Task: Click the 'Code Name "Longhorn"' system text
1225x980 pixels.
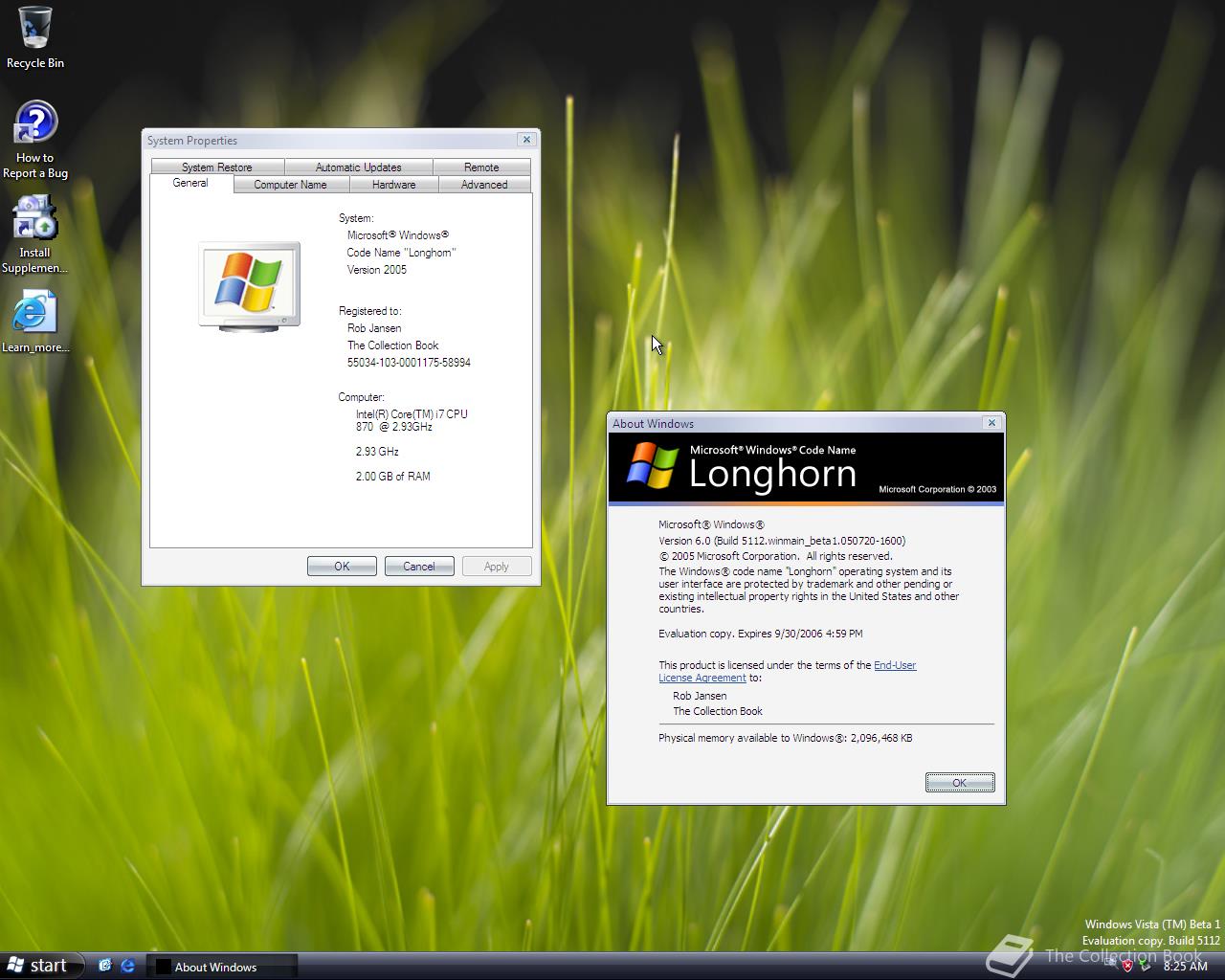Action: pos(402,253)
